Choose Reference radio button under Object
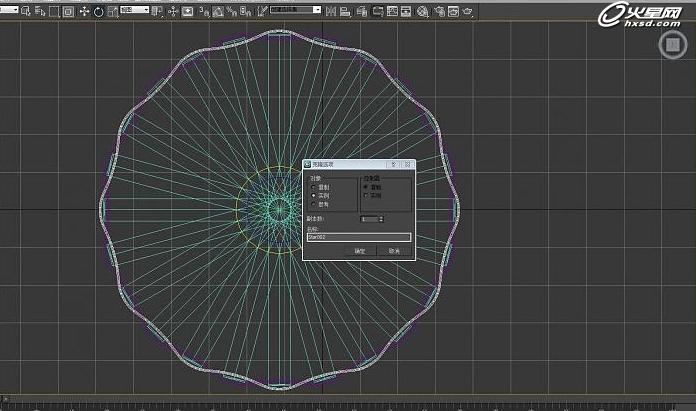 [x=314, y=203]
